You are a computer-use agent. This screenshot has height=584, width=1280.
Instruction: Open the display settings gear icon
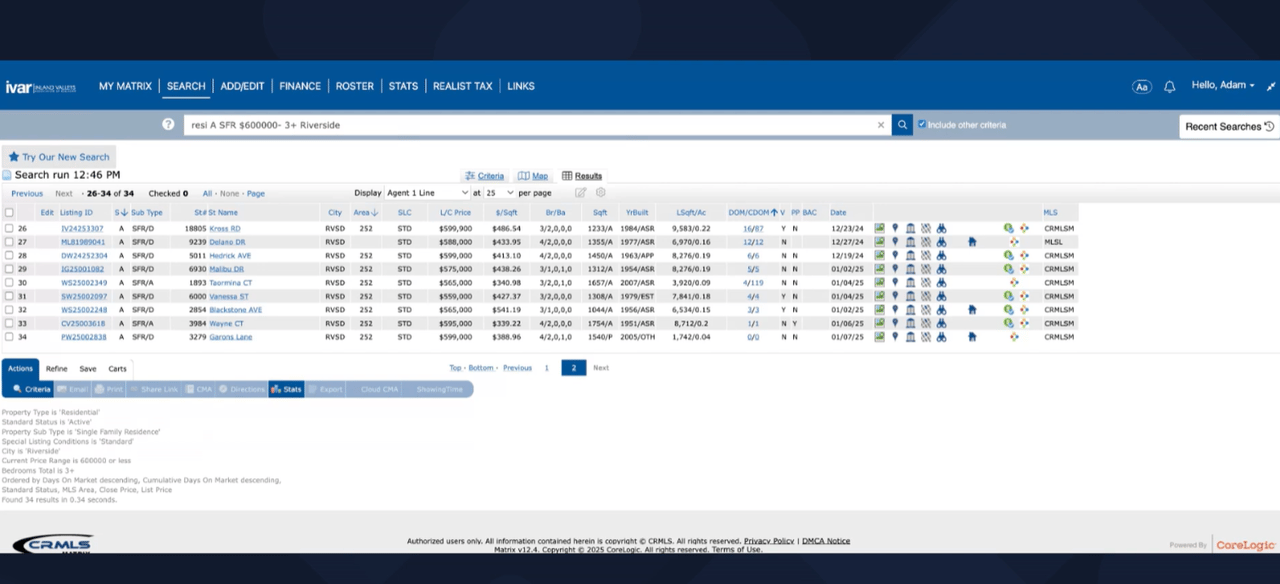pyautogui.click(x=601, y=193)
